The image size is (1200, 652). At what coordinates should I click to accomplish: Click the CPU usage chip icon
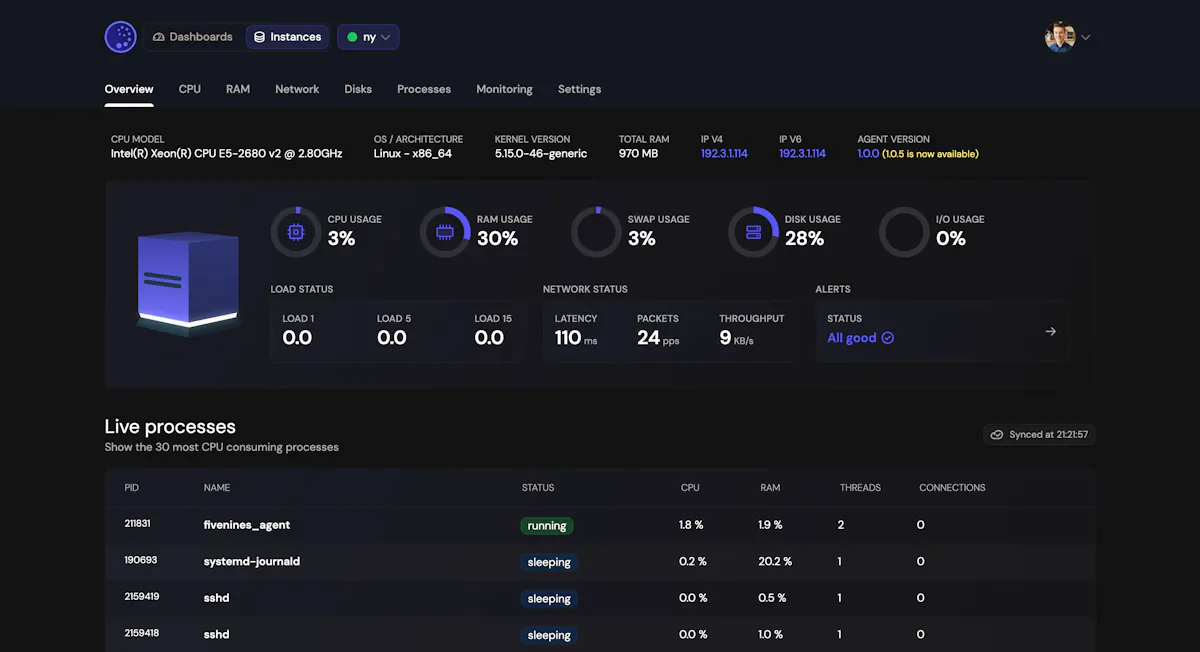pyautogui.click(x=296, y=232)
